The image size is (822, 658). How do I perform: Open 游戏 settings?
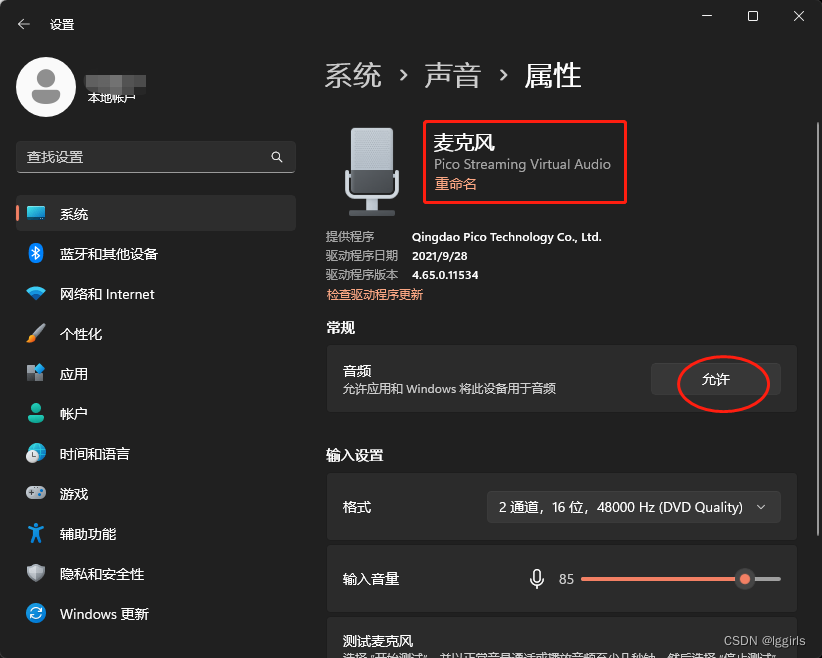(x=156, y=493)
